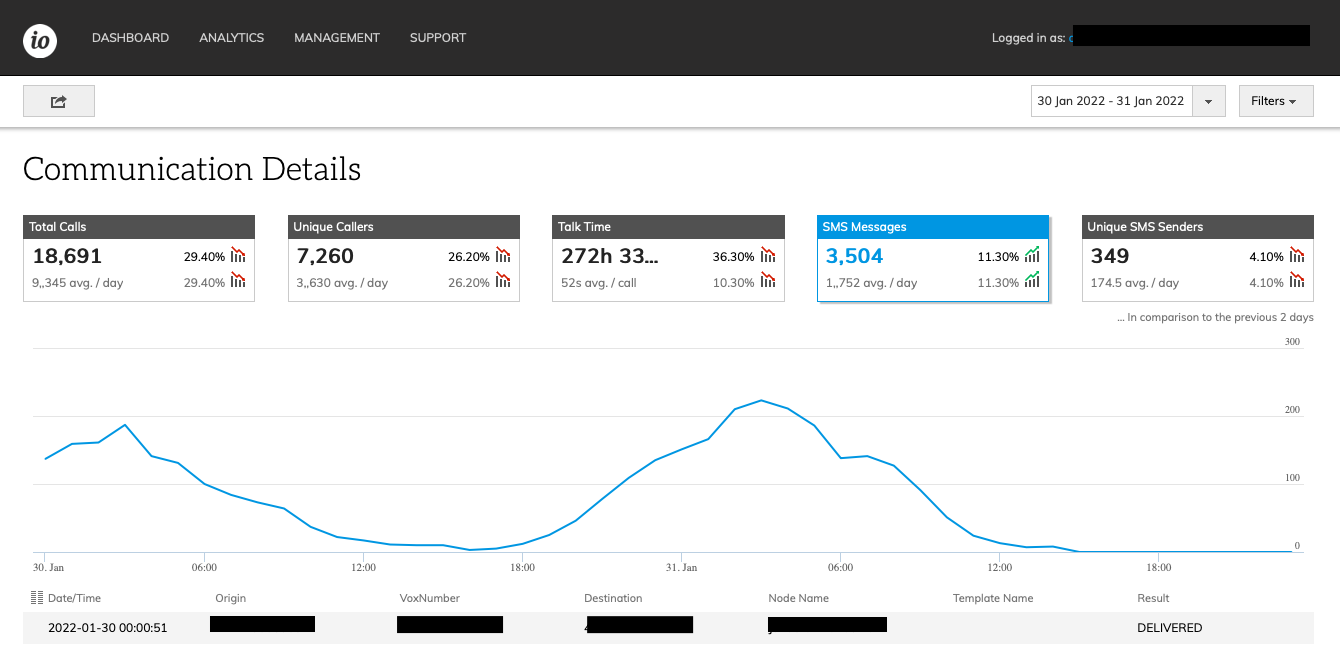This screenshot has width=1340, height=649.
Task: Click the downward trend icon in Unique Callers
Action: coord(503,256)
